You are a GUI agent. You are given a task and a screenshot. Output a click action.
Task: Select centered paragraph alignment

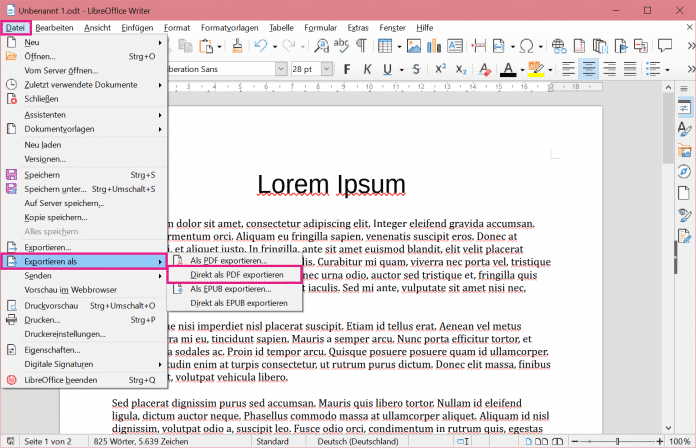point(589,69)
